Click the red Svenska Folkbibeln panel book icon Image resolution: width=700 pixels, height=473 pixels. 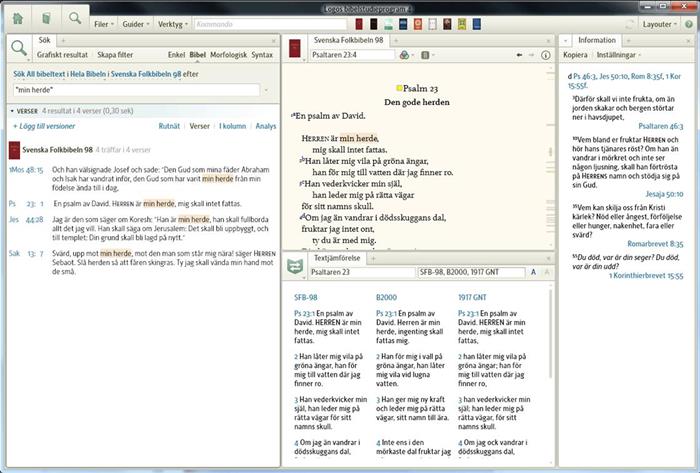point(295,49)
